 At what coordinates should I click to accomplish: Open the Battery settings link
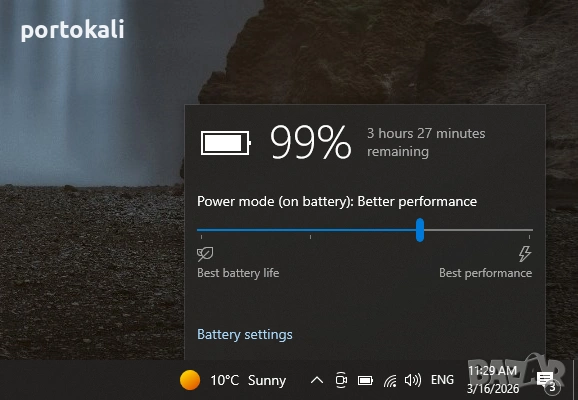point(245,334)
